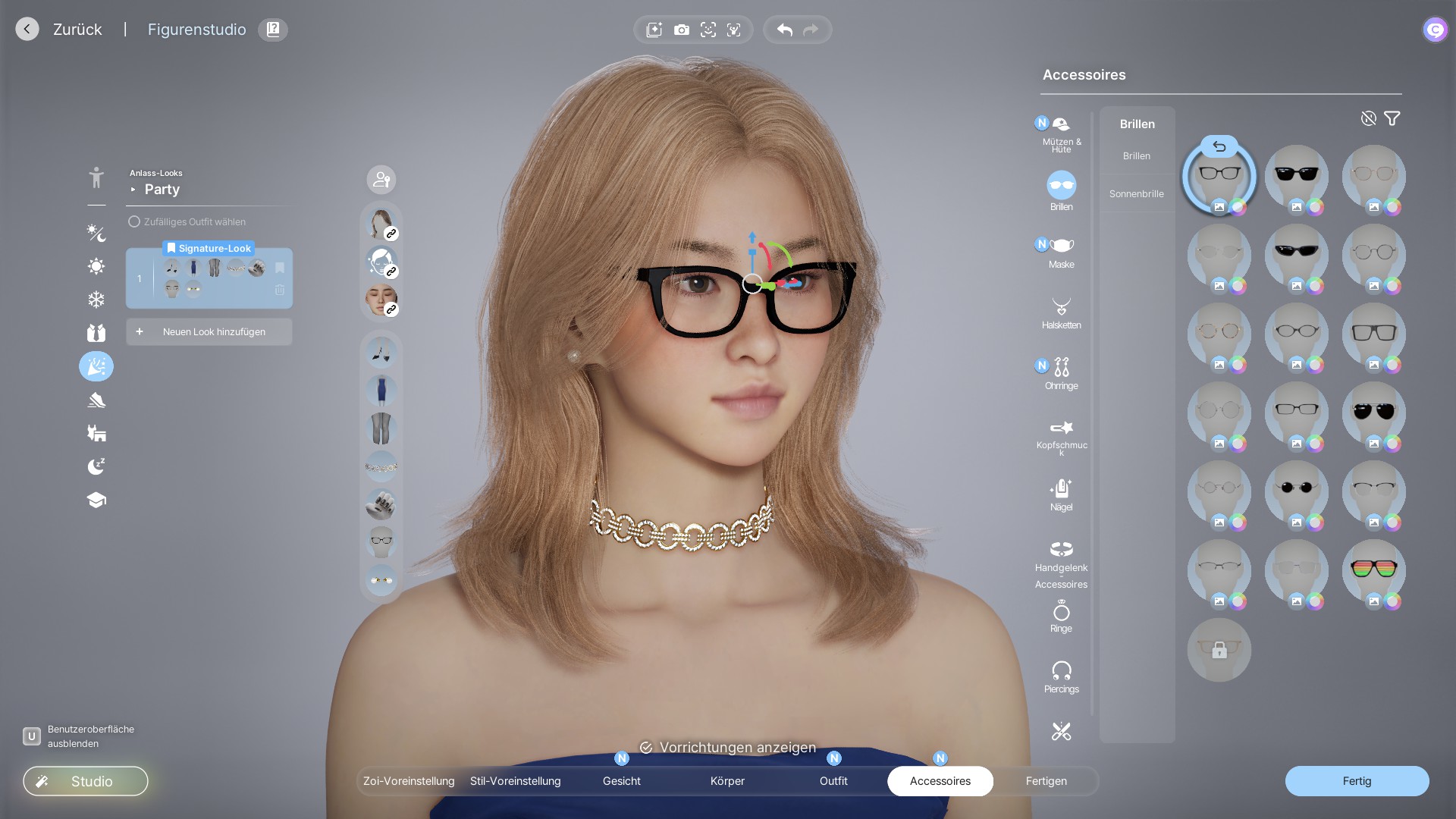Open the Ohrringe category
Viewport: 1456px width, 819px height.
click(1062, 374)
